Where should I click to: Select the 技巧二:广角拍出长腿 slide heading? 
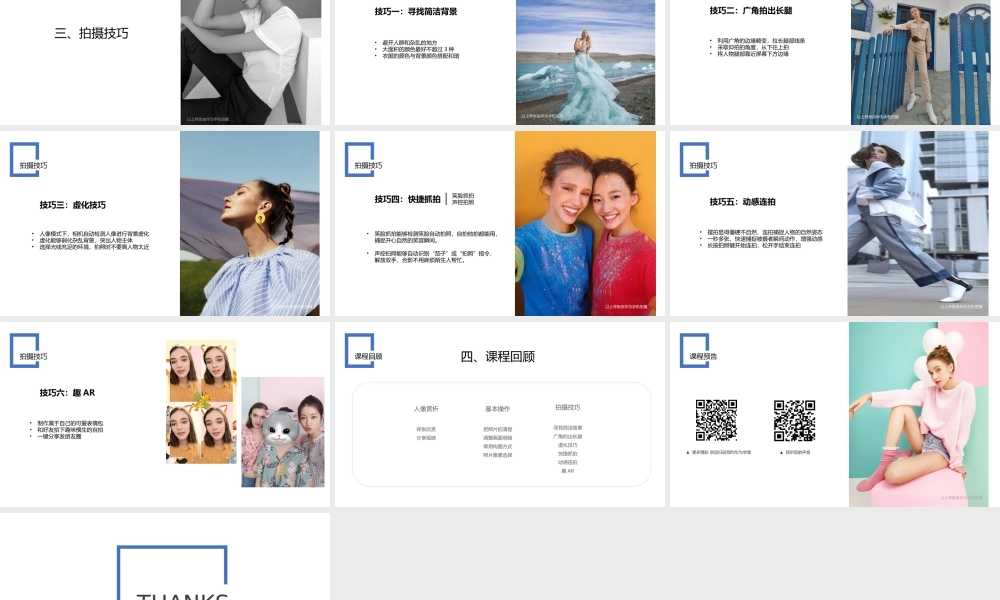tap(750, 11)
